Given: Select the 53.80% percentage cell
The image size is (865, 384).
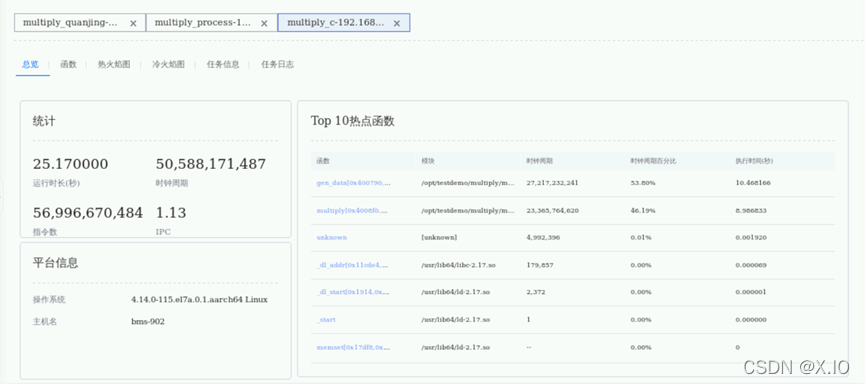Looking at the screenshot, I should click(643, 183).
